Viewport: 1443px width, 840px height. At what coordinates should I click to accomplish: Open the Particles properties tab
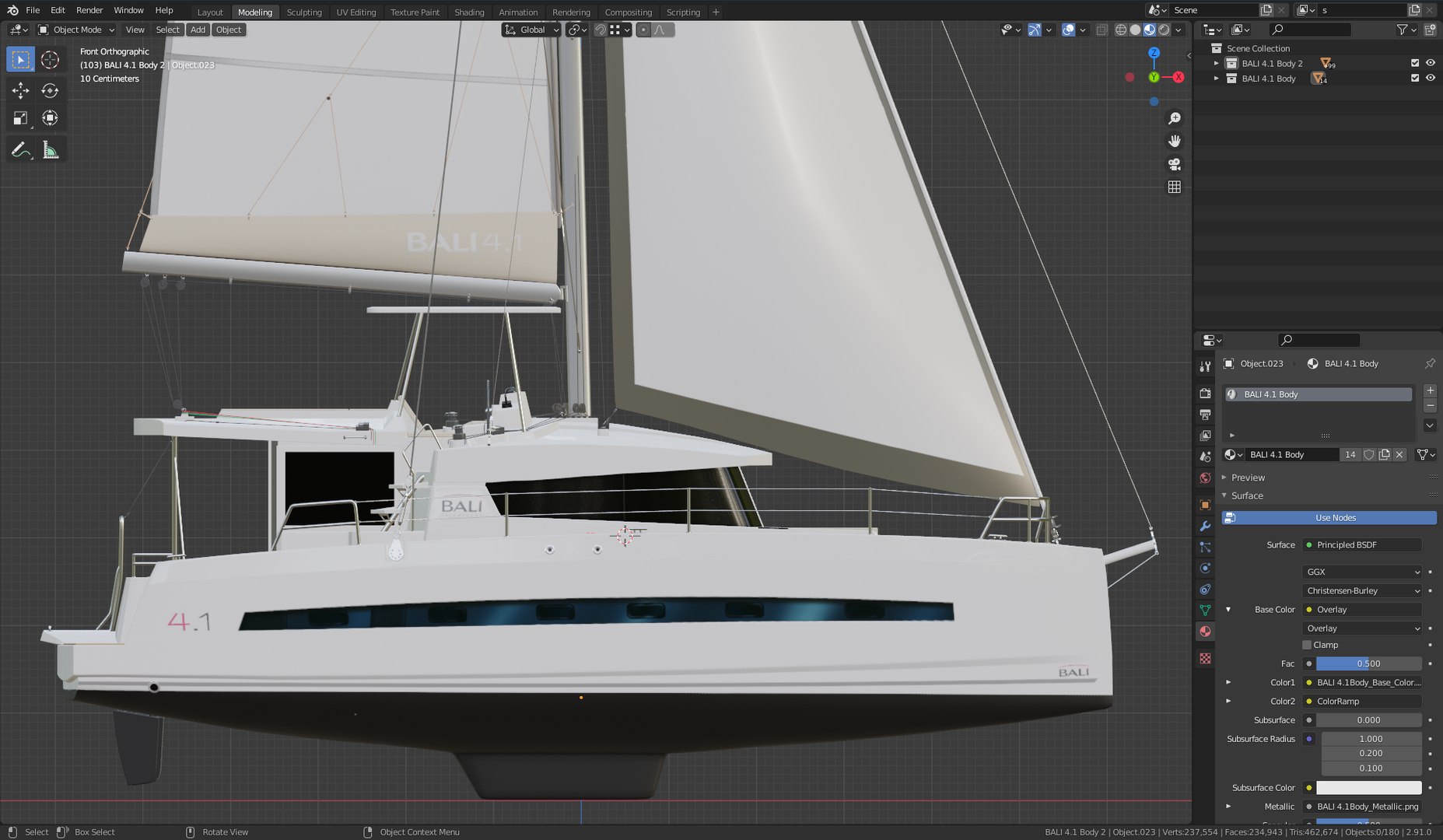[x=1205, y=547]
